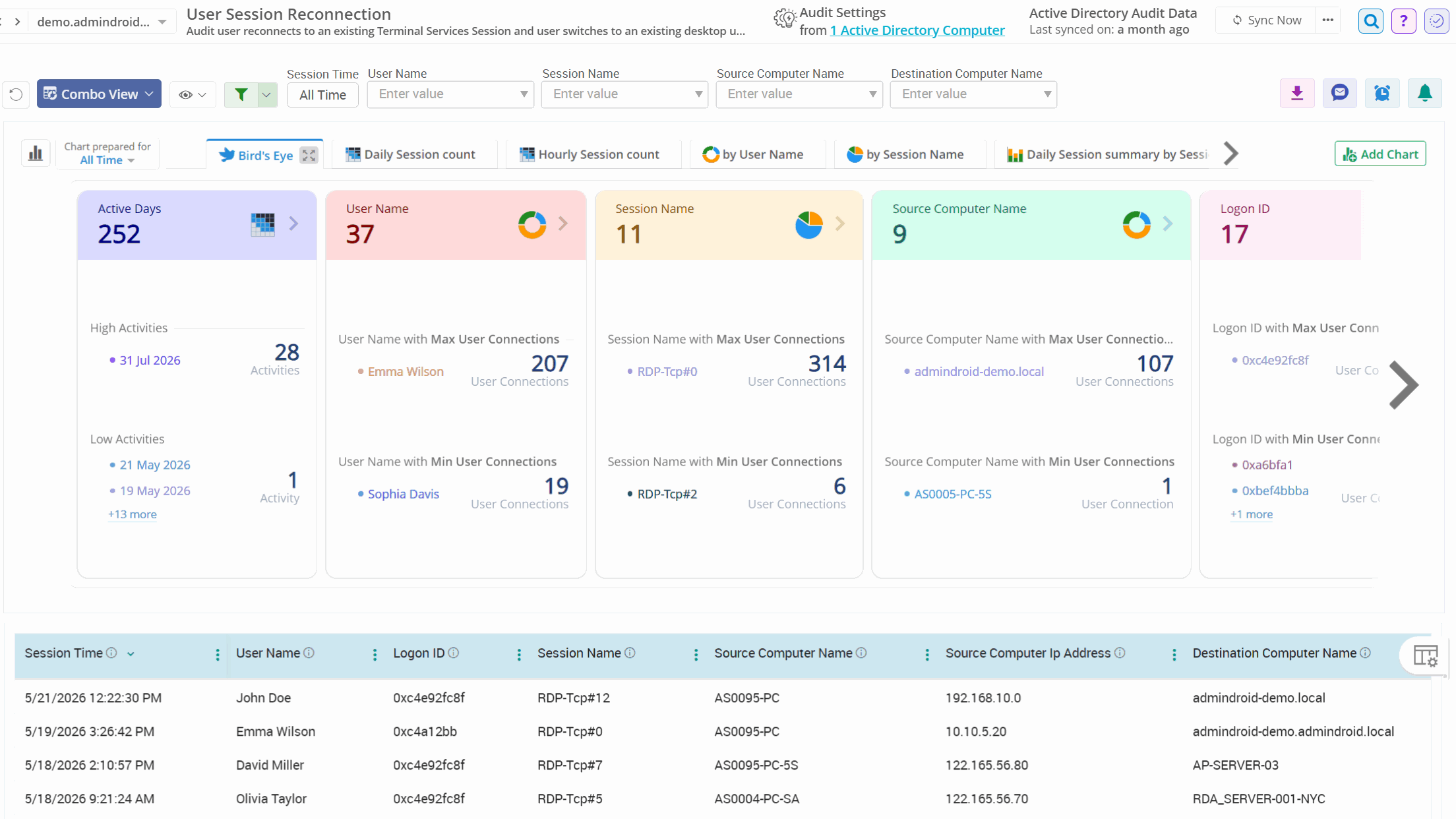Screen dimensions: 1456x819
Task: Click the download export icon
Action: pyautogui.click(x=1297, y=94)
